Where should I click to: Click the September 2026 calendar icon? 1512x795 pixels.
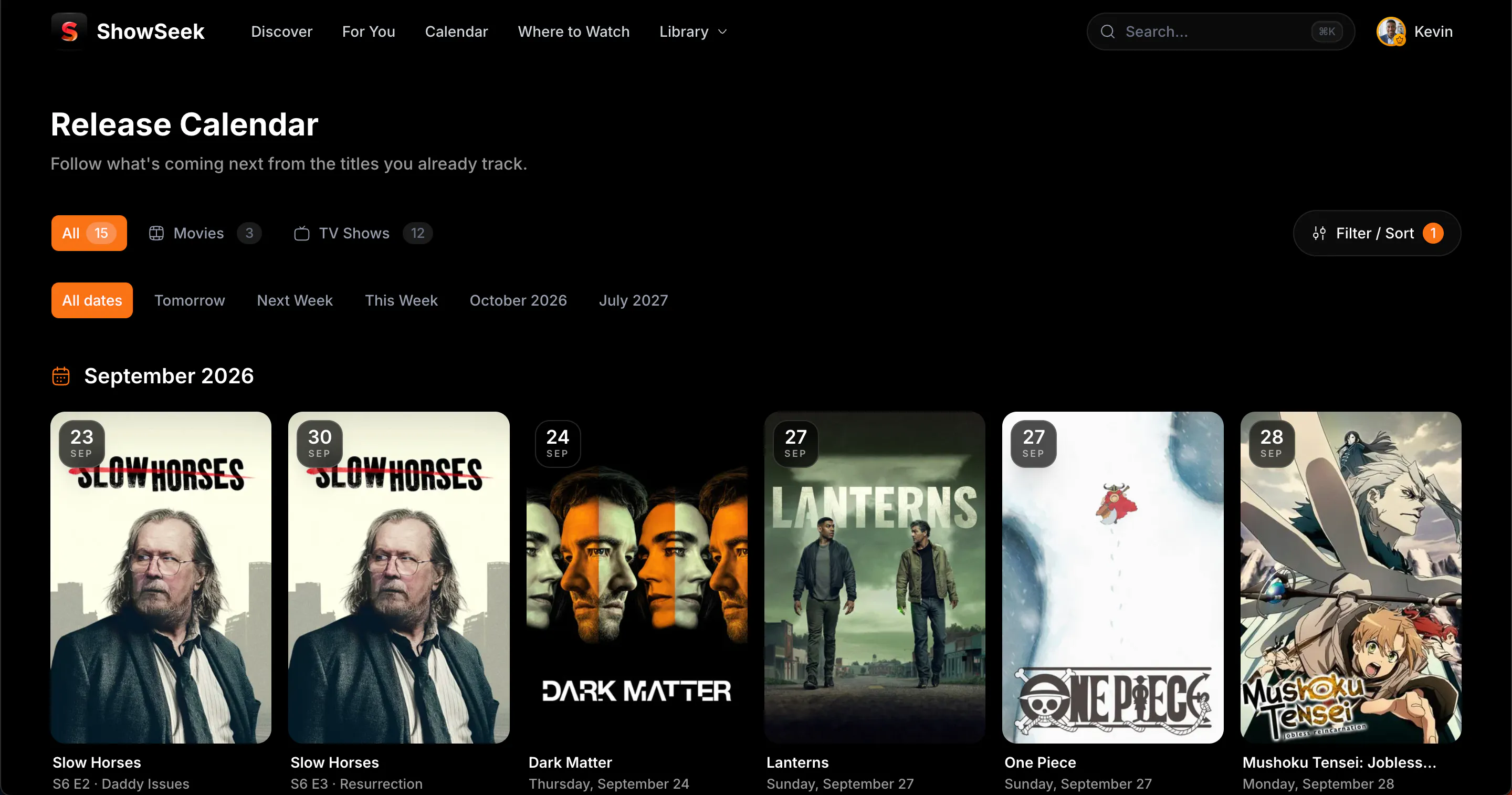(x=61, y=376)
